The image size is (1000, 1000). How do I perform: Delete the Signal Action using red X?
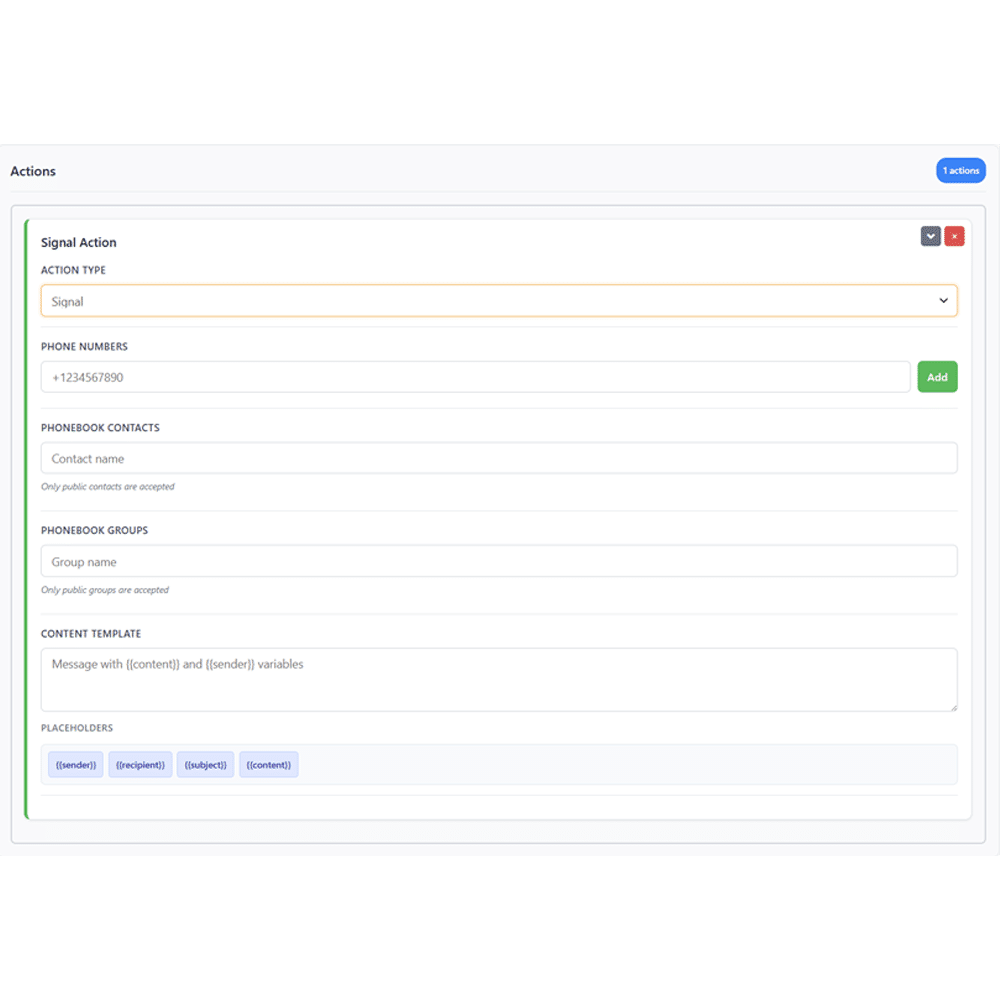(953, 236)
